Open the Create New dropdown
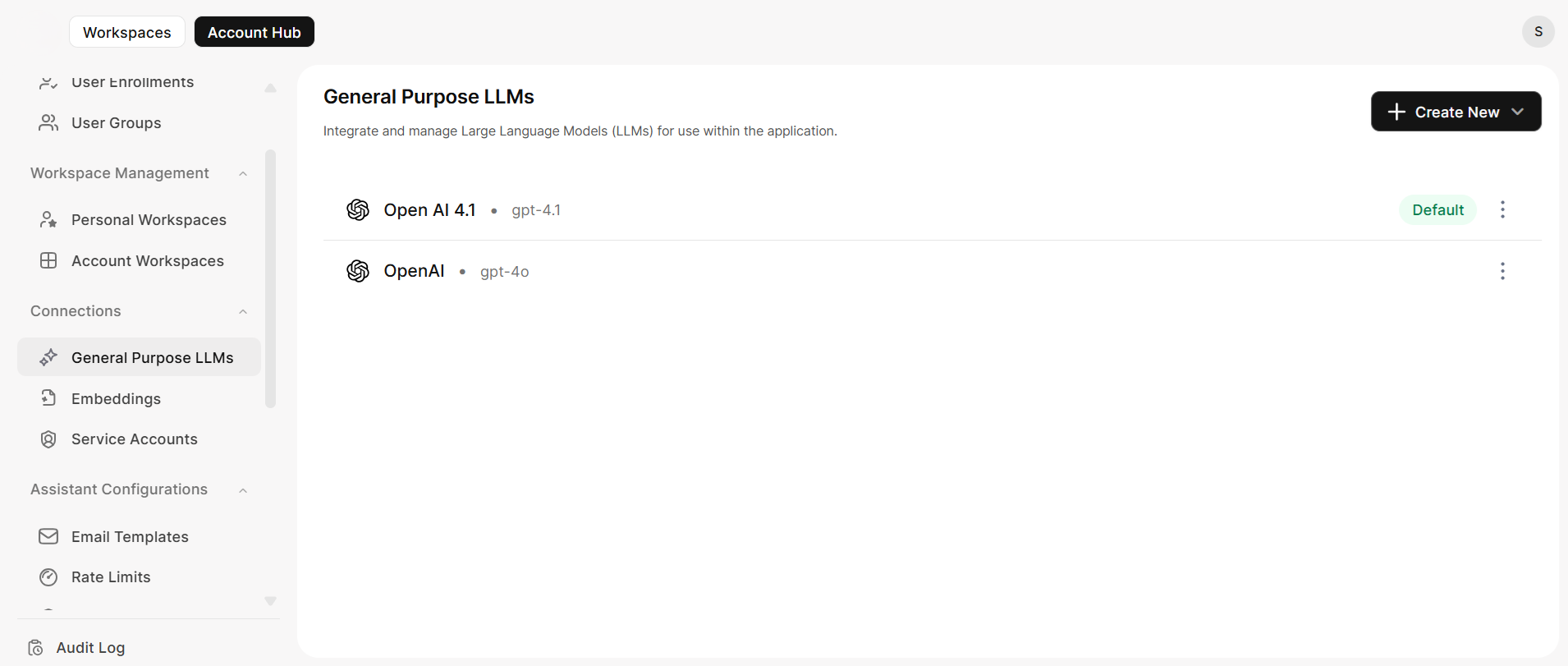Screen dimensions: 1568x666 (x=1456, y=112)
